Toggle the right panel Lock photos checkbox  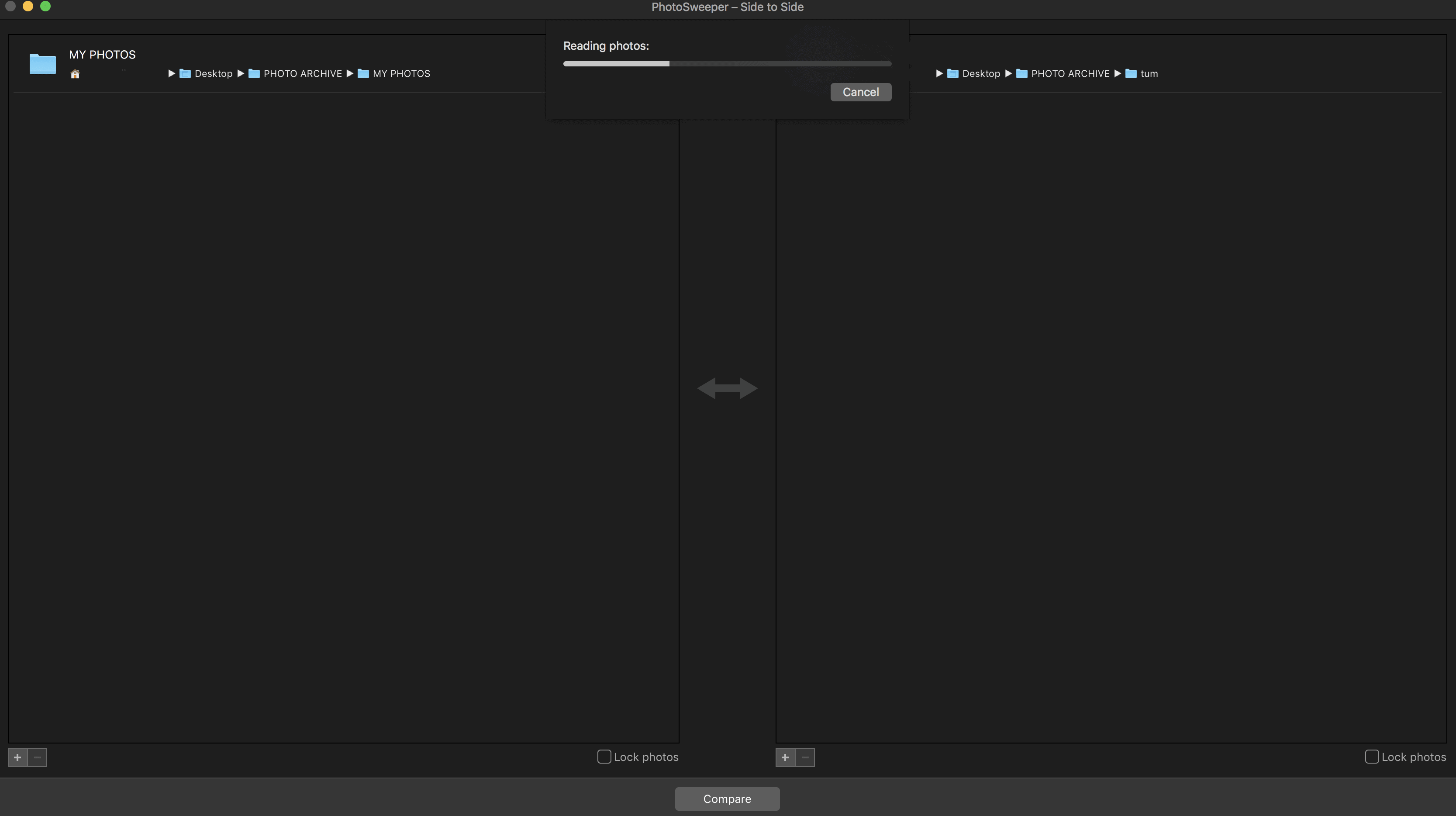[x=1371, y=757]
